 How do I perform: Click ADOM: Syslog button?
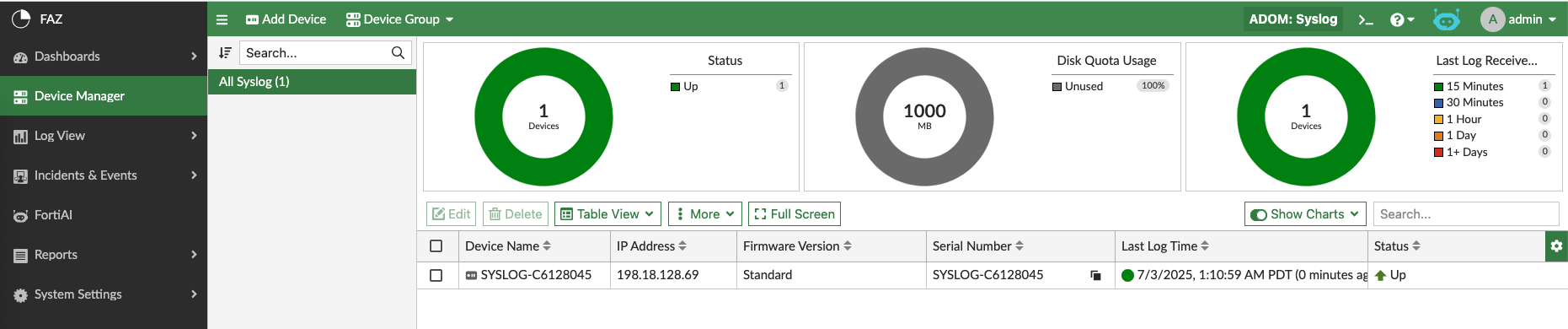point(1293,19)
